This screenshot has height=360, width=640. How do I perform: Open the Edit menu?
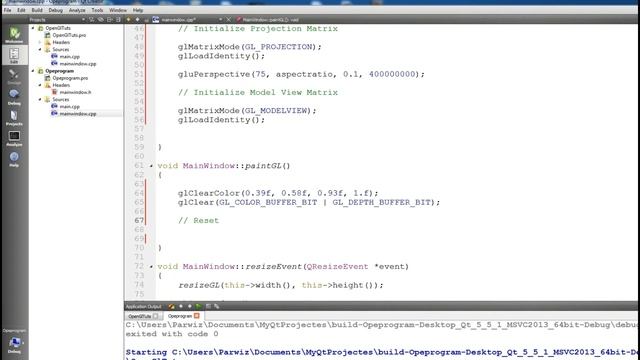pyautogui.click(x=21, y=10)
